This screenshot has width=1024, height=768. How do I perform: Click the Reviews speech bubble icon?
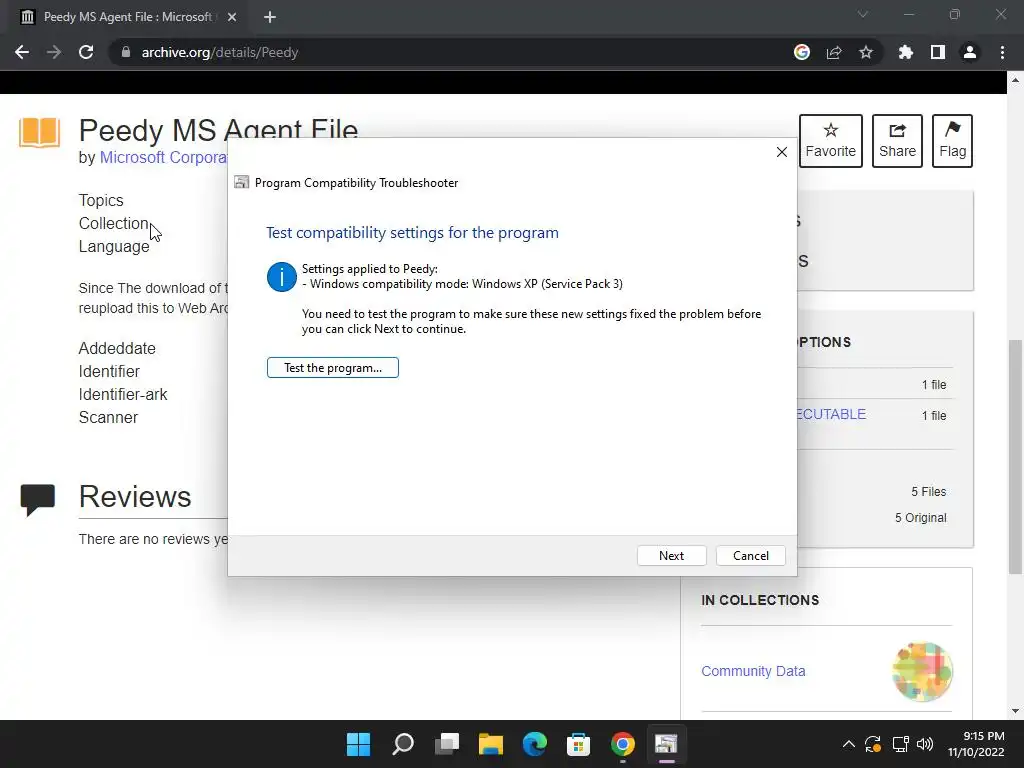[37, 500]
